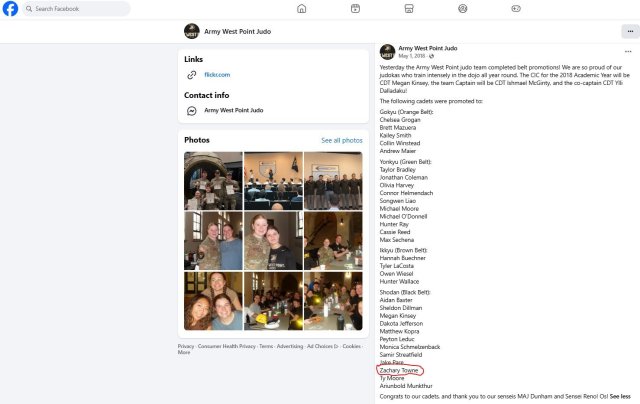Click the Advertising footer link

point(290,346)
